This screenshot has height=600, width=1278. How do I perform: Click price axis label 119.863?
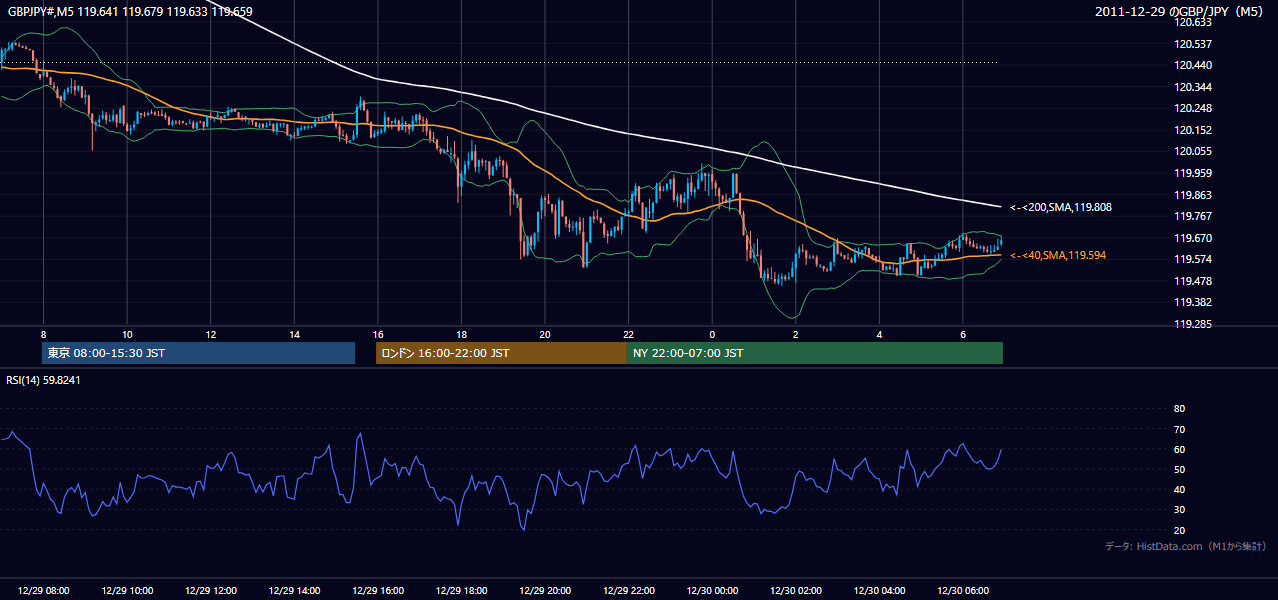pyautogui.click(x=1194, y=195)
